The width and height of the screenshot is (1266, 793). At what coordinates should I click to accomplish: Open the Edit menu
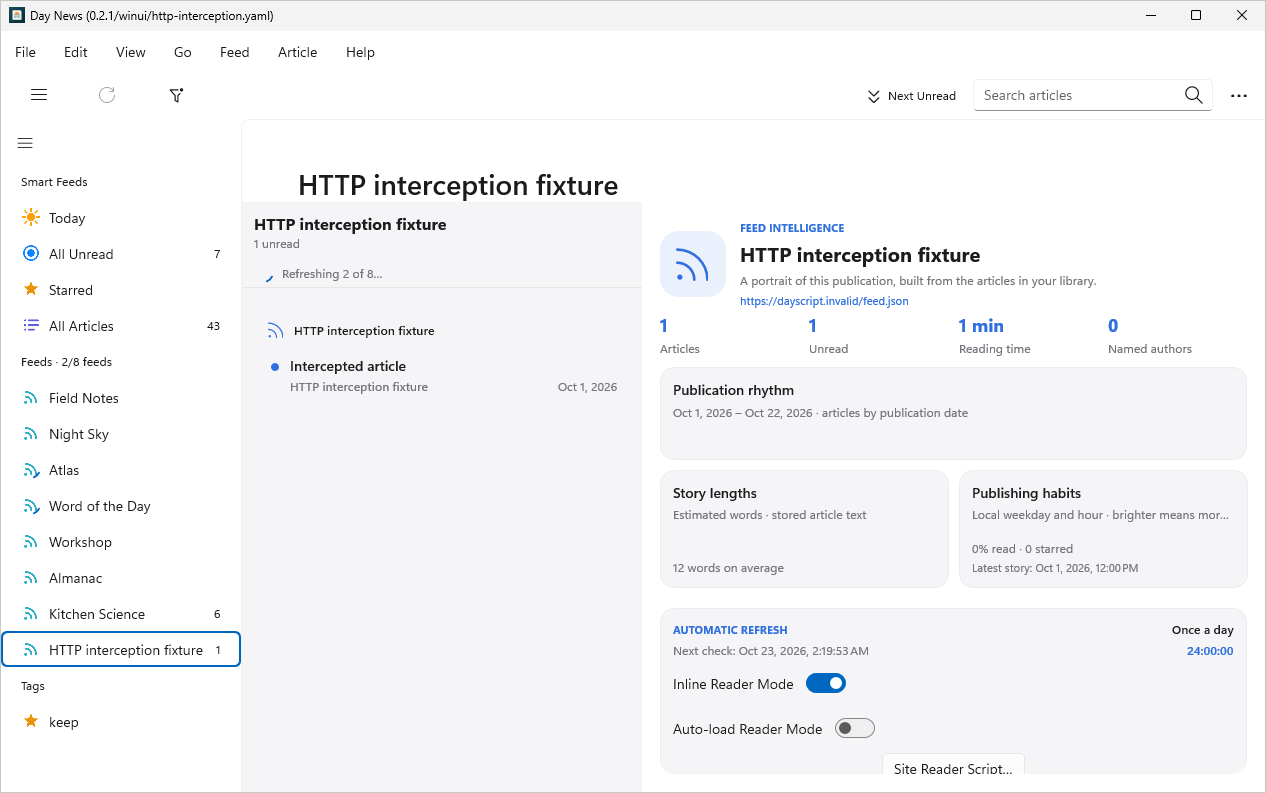point(76,52)
